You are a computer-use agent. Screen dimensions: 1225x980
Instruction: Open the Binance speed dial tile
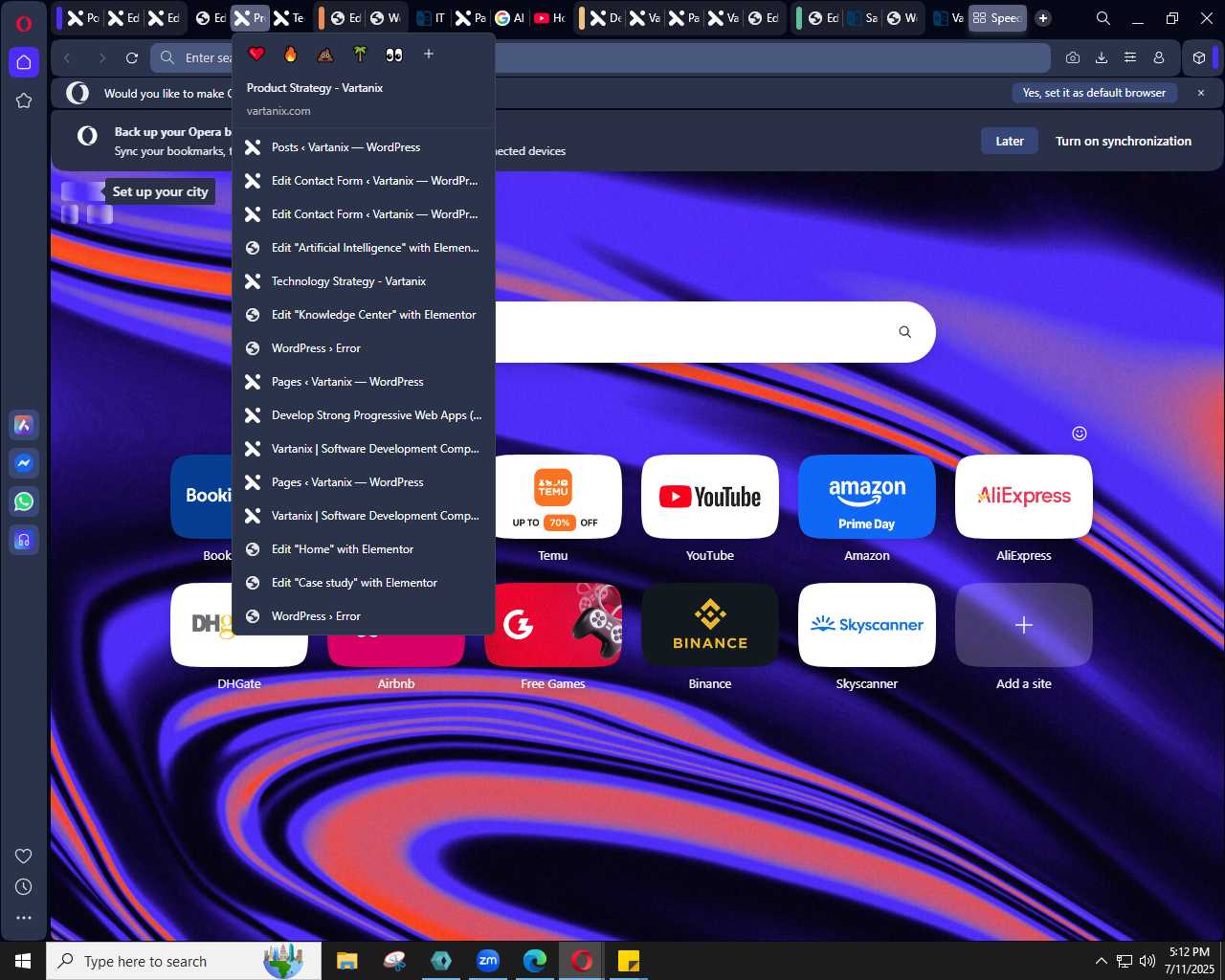pyautogui.click(x=710, y=625)
